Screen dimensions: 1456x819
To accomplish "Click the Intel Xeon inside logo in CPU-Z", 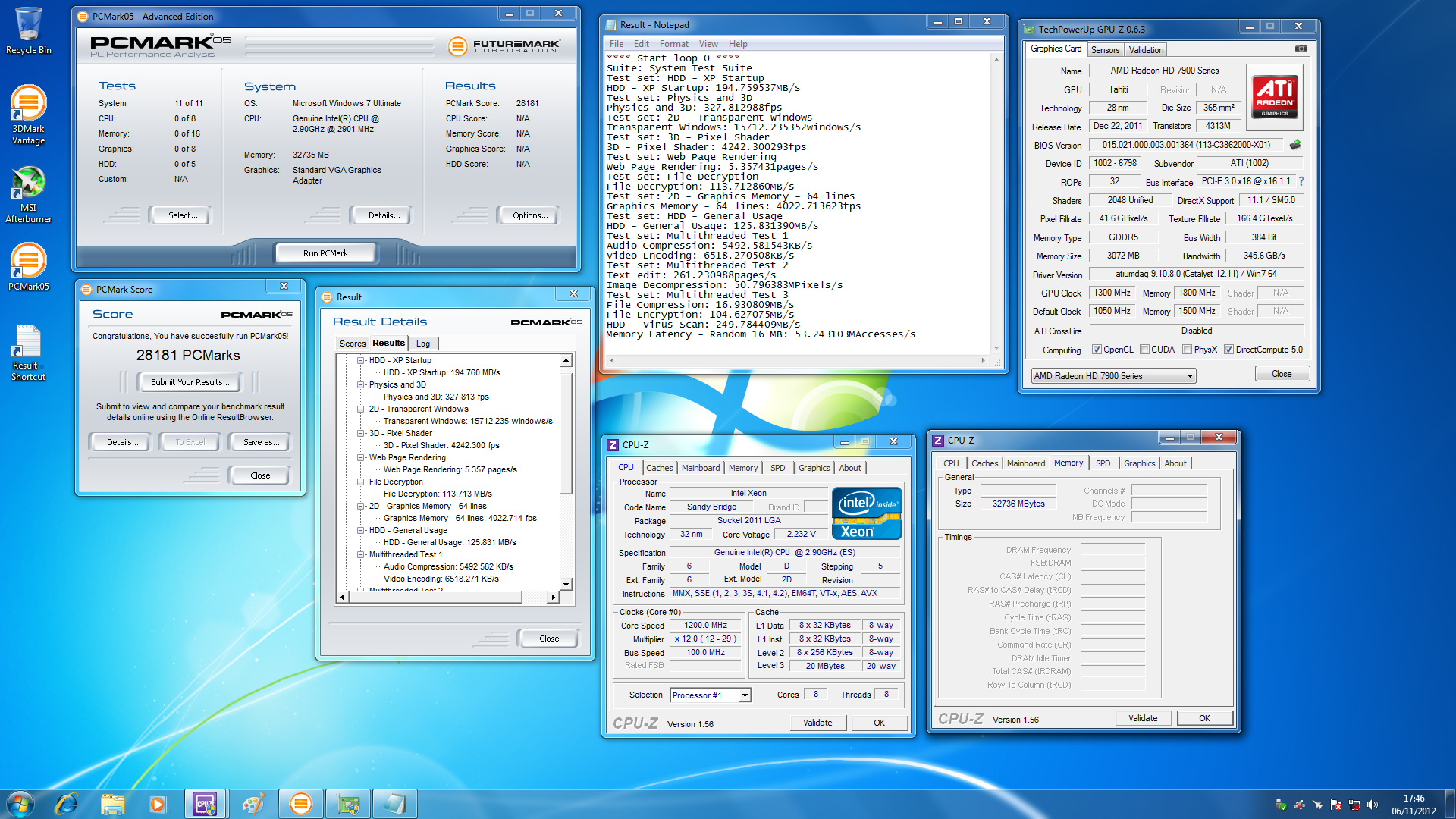I will click(867, 513).
